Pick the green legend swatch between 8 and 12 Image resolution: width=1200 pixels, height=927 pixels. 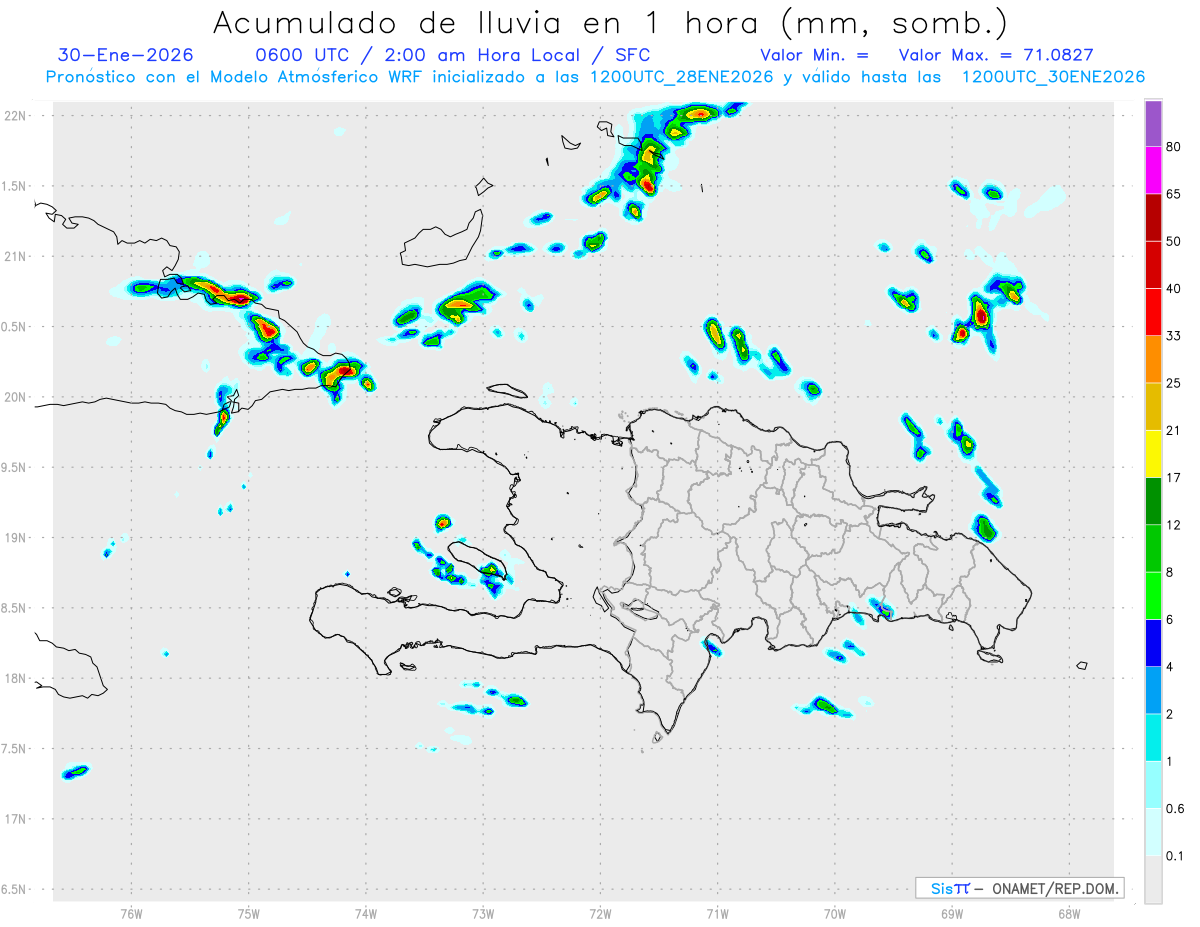[x=1153, y=549]
